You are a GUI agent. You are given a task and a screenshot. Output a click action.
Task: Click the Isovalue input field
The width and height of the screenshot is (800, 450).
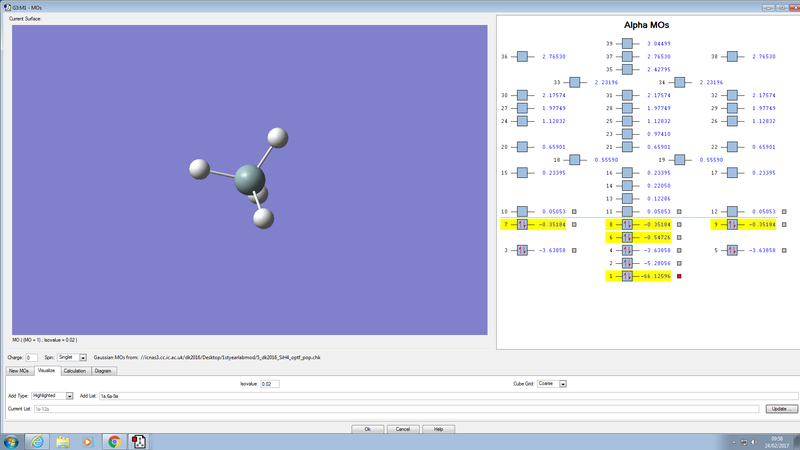coord(270,384)
